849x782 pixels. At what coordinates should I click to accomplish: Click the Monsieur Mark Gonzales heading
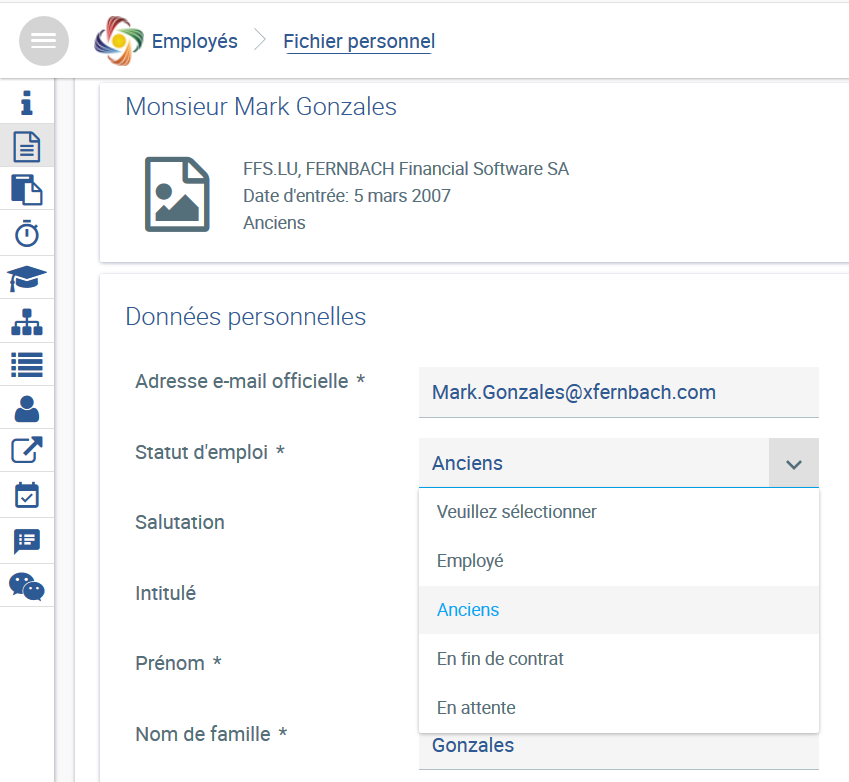click(261, 107)
